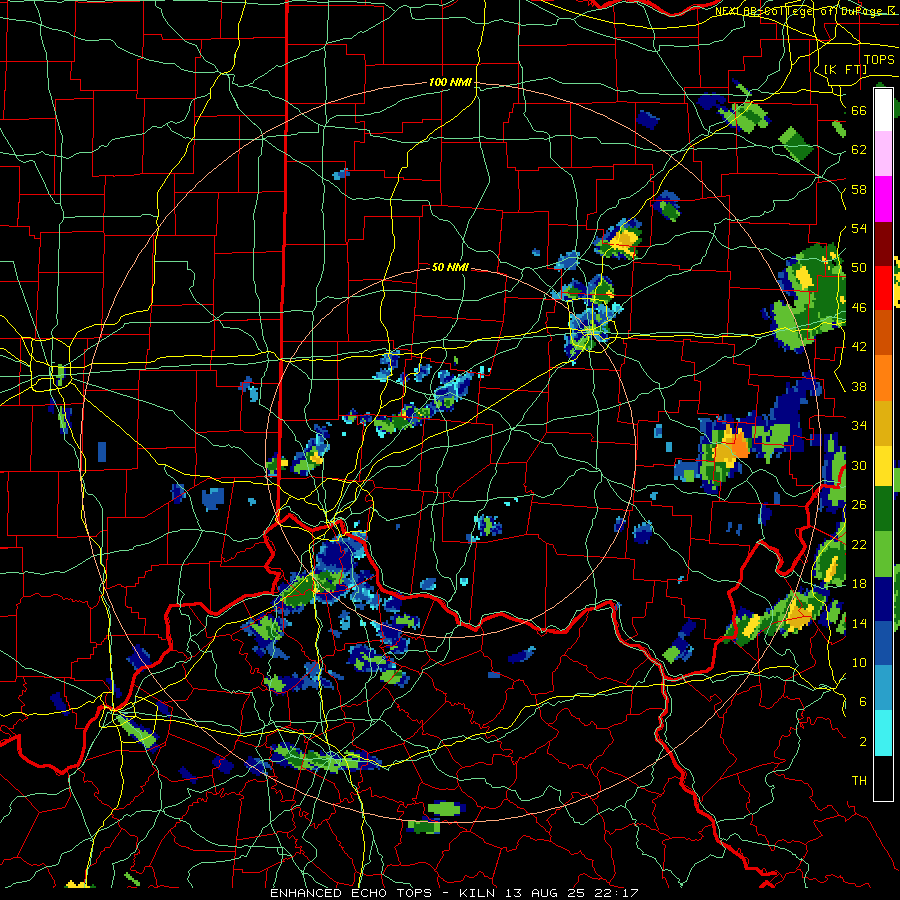The image size is (900, 900).
Task: Click the "30" legend value
Action: (859, 465)
